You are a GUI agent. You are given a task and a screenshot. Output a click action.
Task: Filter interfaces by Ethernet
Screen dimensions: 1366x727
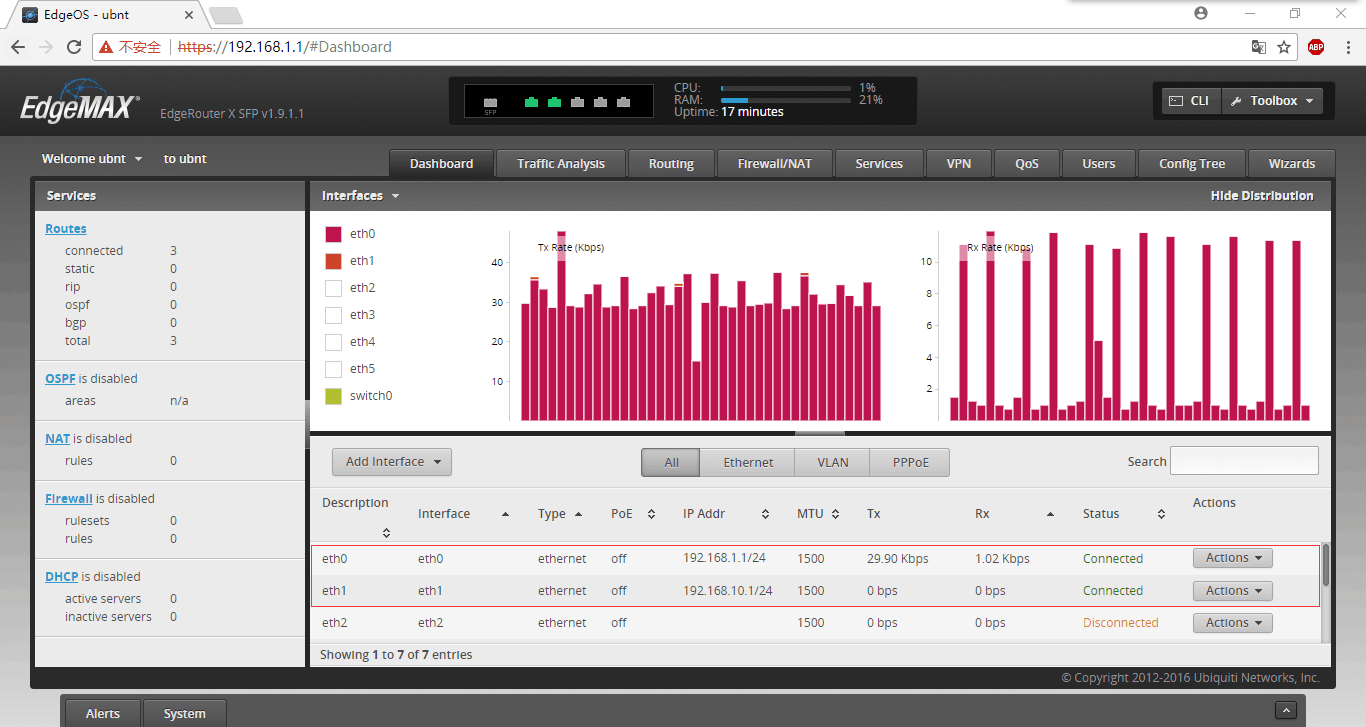click(x=748, y=462)
